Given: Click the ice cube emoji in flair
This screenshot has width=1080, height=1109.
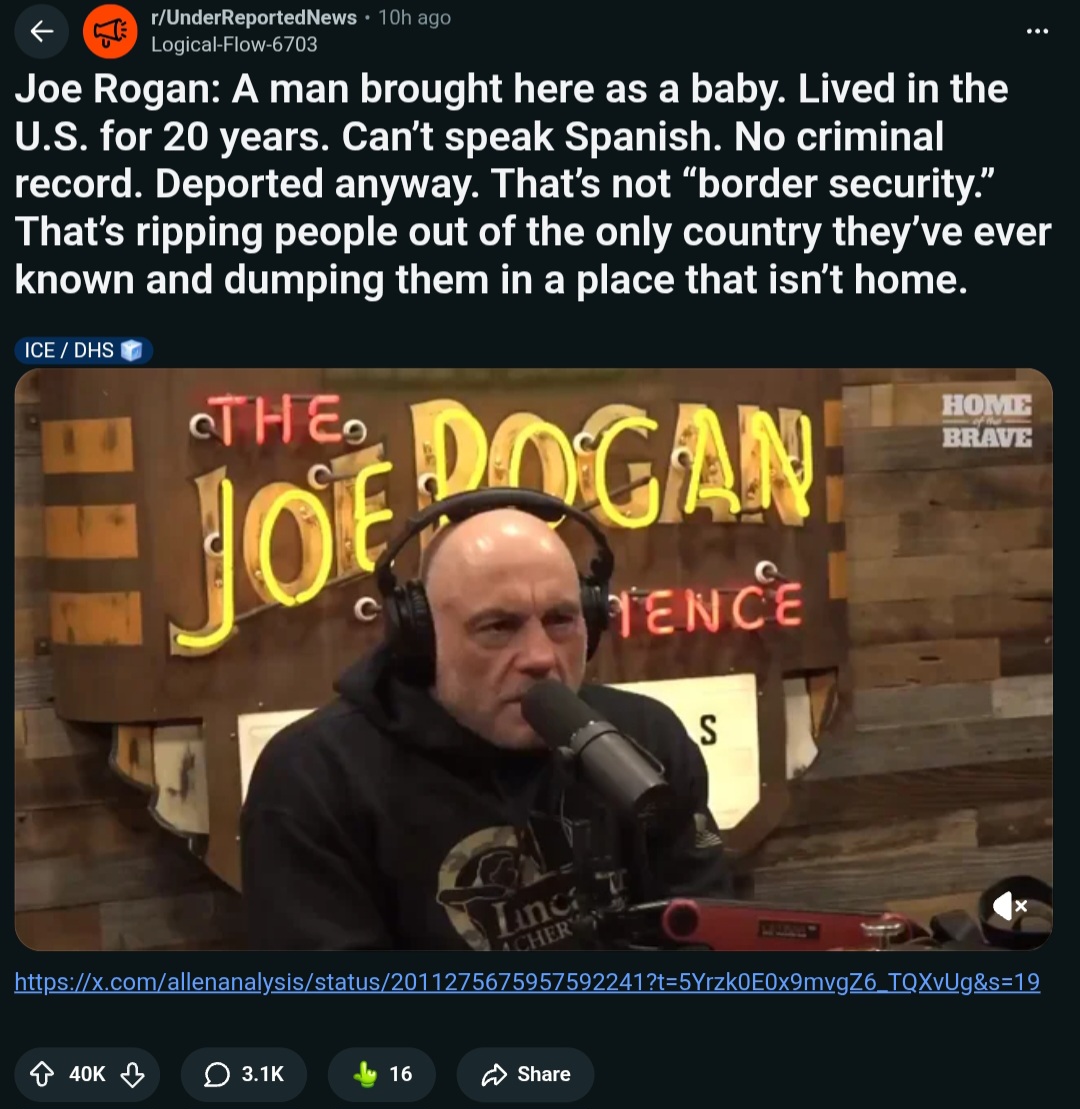Looking at the screenshot, I should point(132,350).
